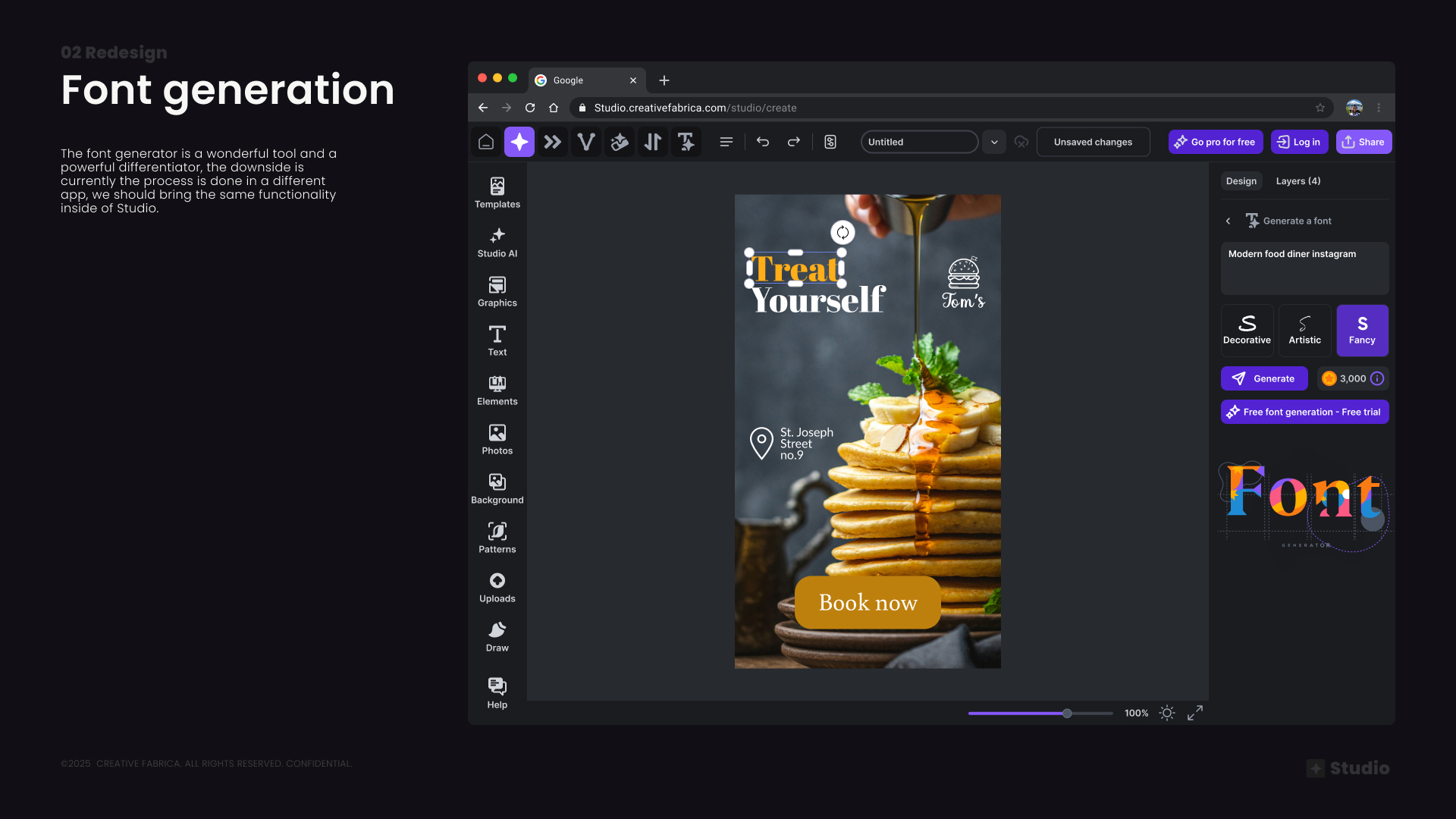
Task: Click the Modern food diner instagram prompt field
Action: [1304, 268]
